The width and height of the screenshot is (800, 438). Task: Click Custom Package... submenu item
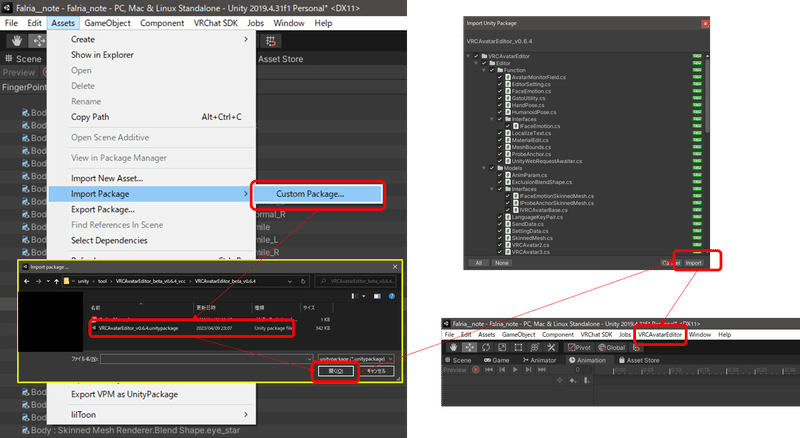[318, 194]
